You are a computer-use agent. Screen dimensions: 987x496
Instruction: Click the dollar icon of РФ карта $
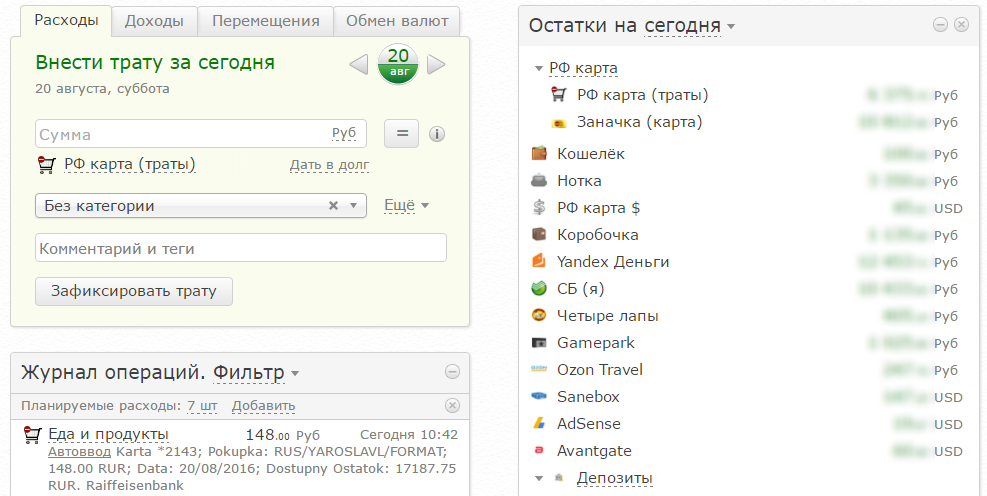tap(539, 207)
